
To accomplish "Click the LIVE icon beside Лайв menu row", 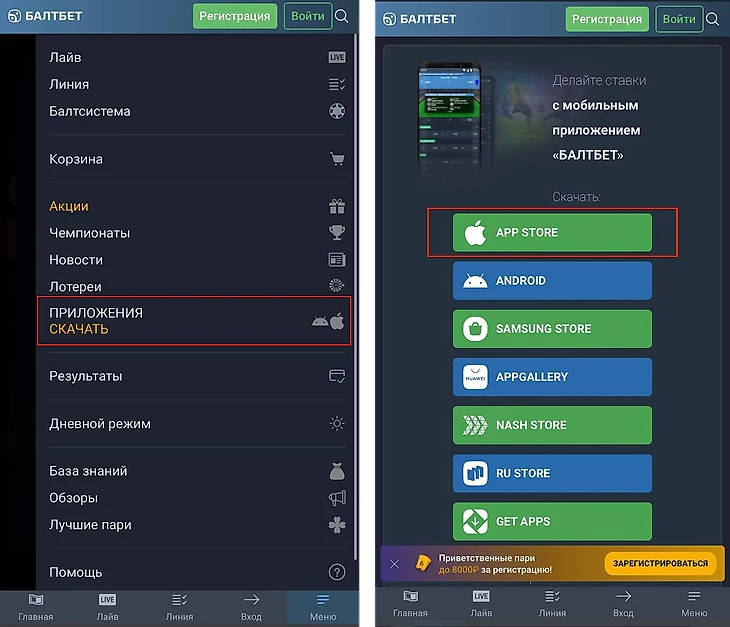I will click(x=337, y=57).
